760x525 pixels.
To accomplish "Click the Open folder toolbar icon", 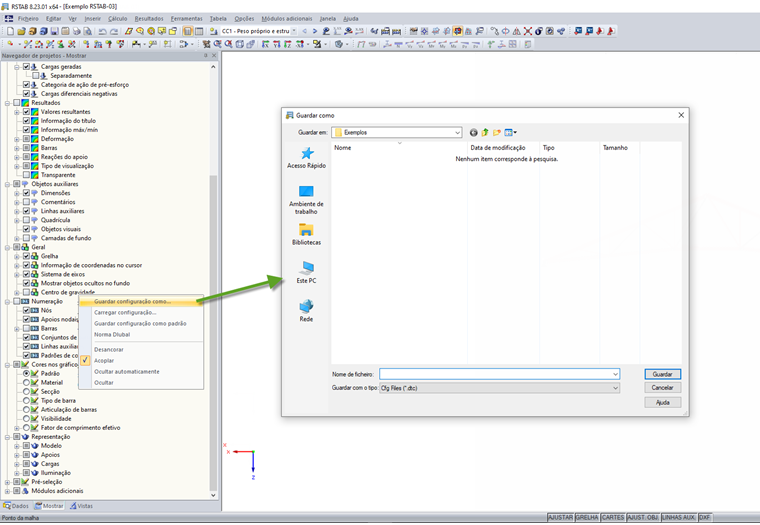I will [x=21, y=31].
